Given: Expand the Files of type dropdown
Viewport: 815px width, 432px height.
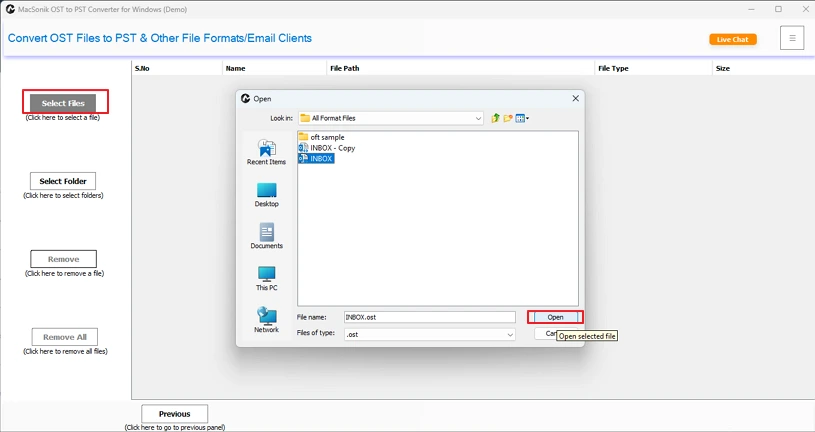Looking at the screenshot, I should (509, 335).
